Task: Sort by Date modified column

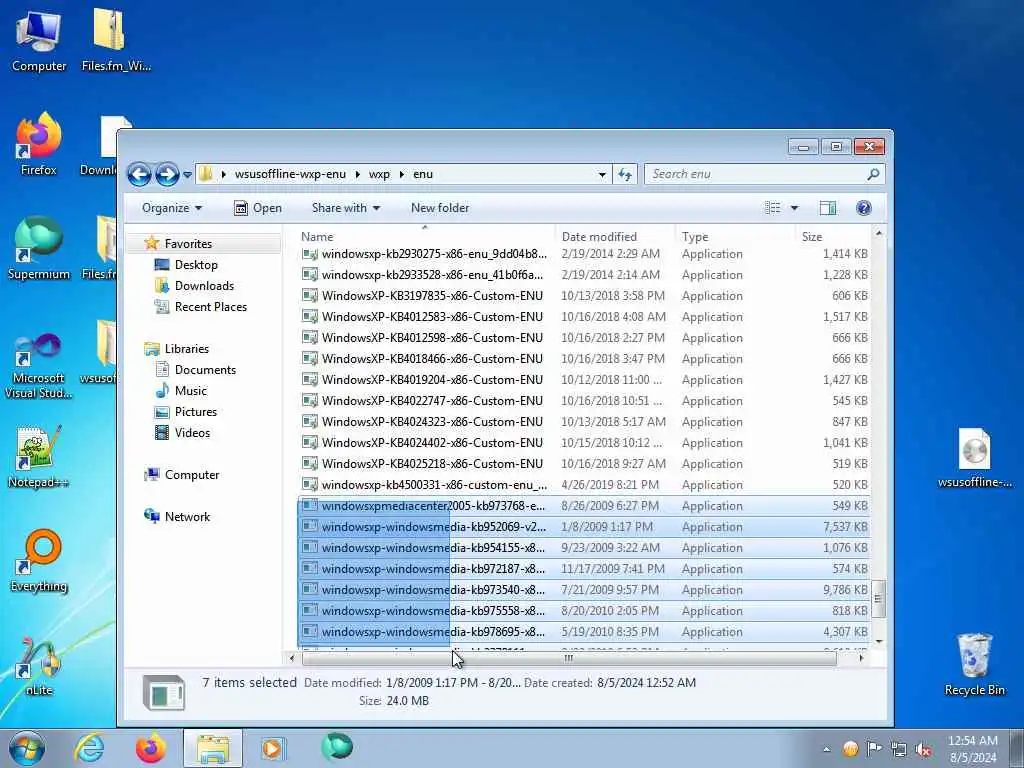Action: point(614,236)
